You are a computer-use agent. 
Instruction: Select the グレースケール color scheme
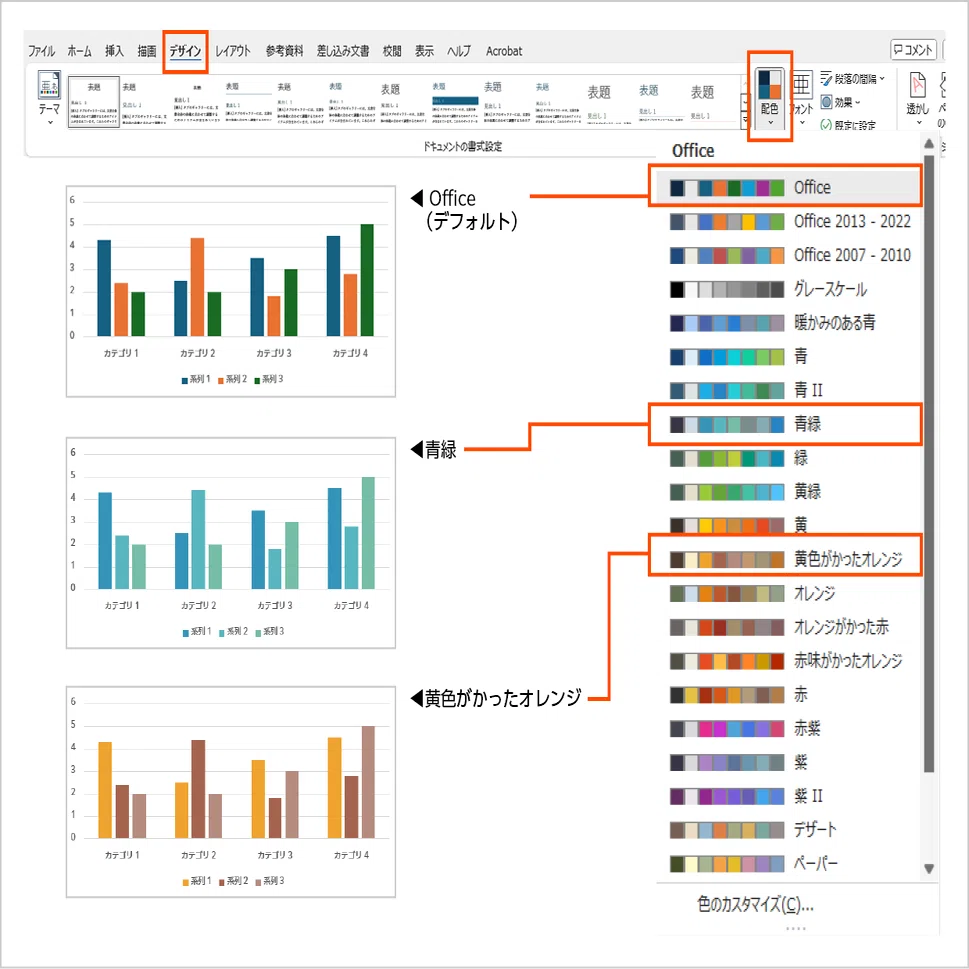coord(788,289)
